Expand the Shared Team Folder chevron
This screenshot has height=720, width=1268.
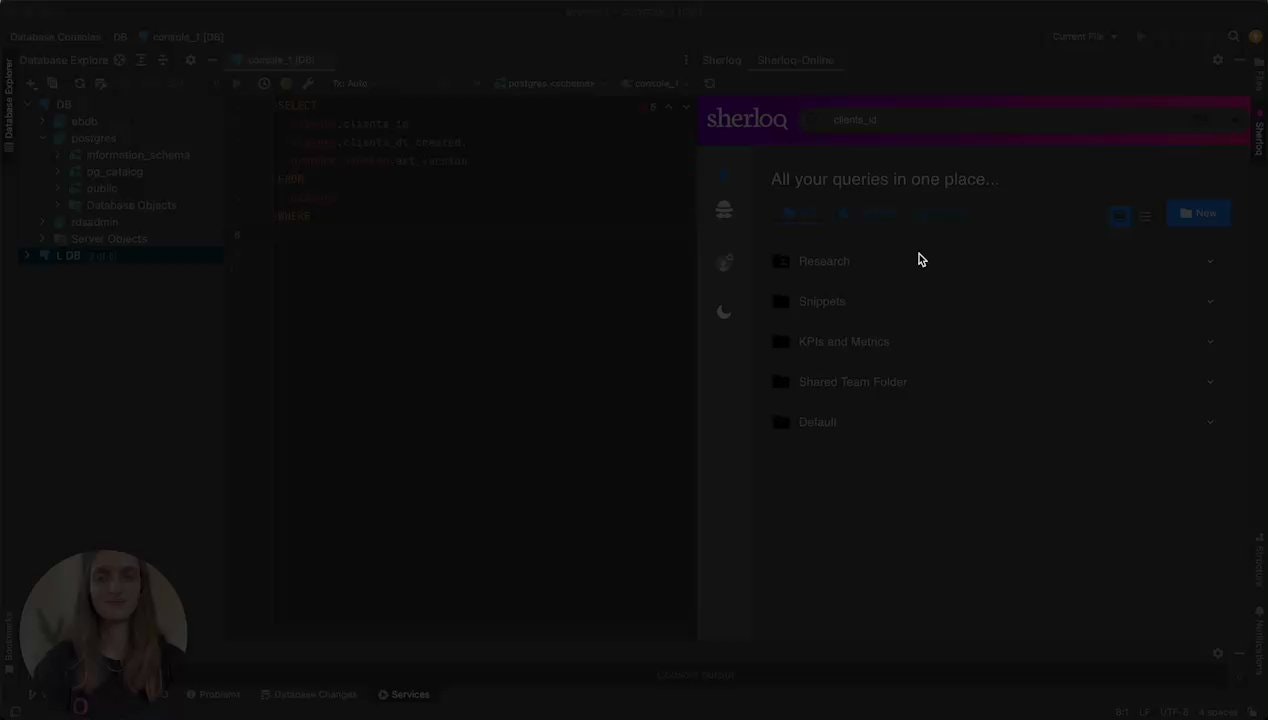point(1210,382)
